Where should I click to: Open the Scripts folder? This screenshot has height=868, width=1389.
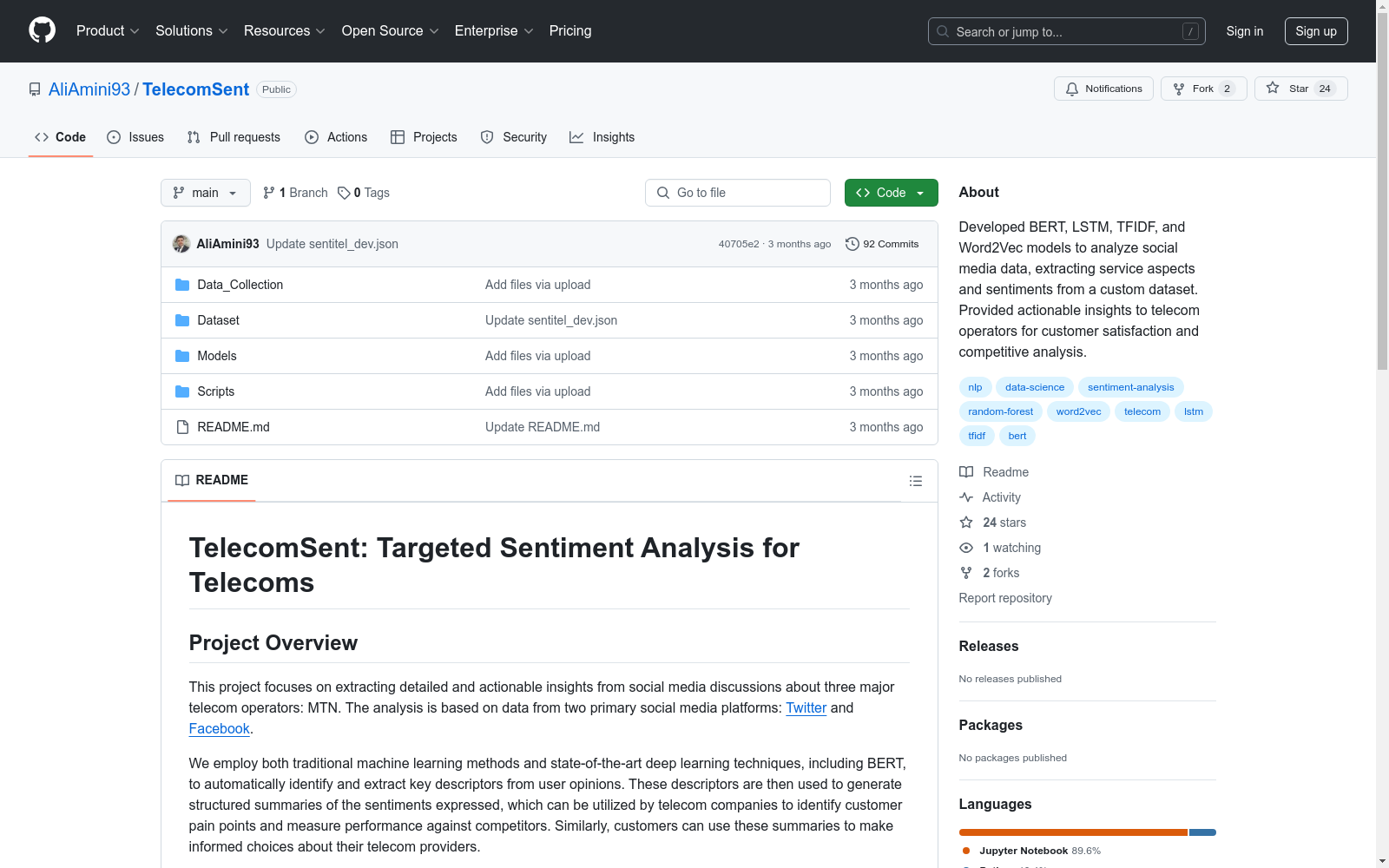(x=215, y=391)
